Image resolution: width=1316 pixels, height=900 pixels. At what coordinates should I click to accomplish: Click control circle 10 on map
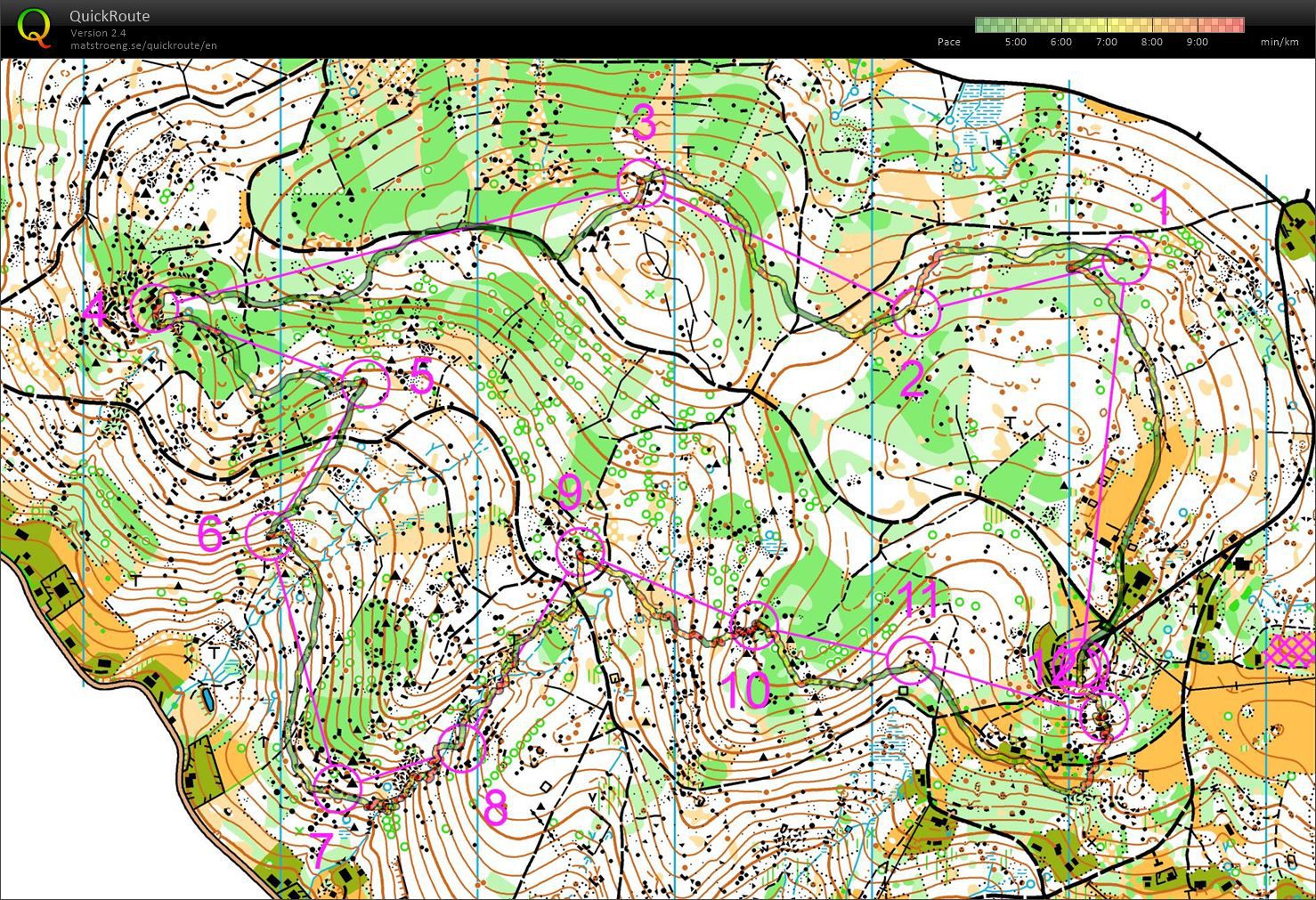754,625
